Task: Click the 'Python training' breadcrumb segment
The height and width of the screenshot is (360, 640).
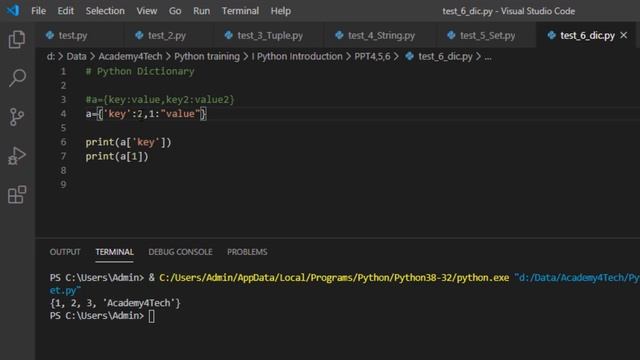Action: point(207,56)
